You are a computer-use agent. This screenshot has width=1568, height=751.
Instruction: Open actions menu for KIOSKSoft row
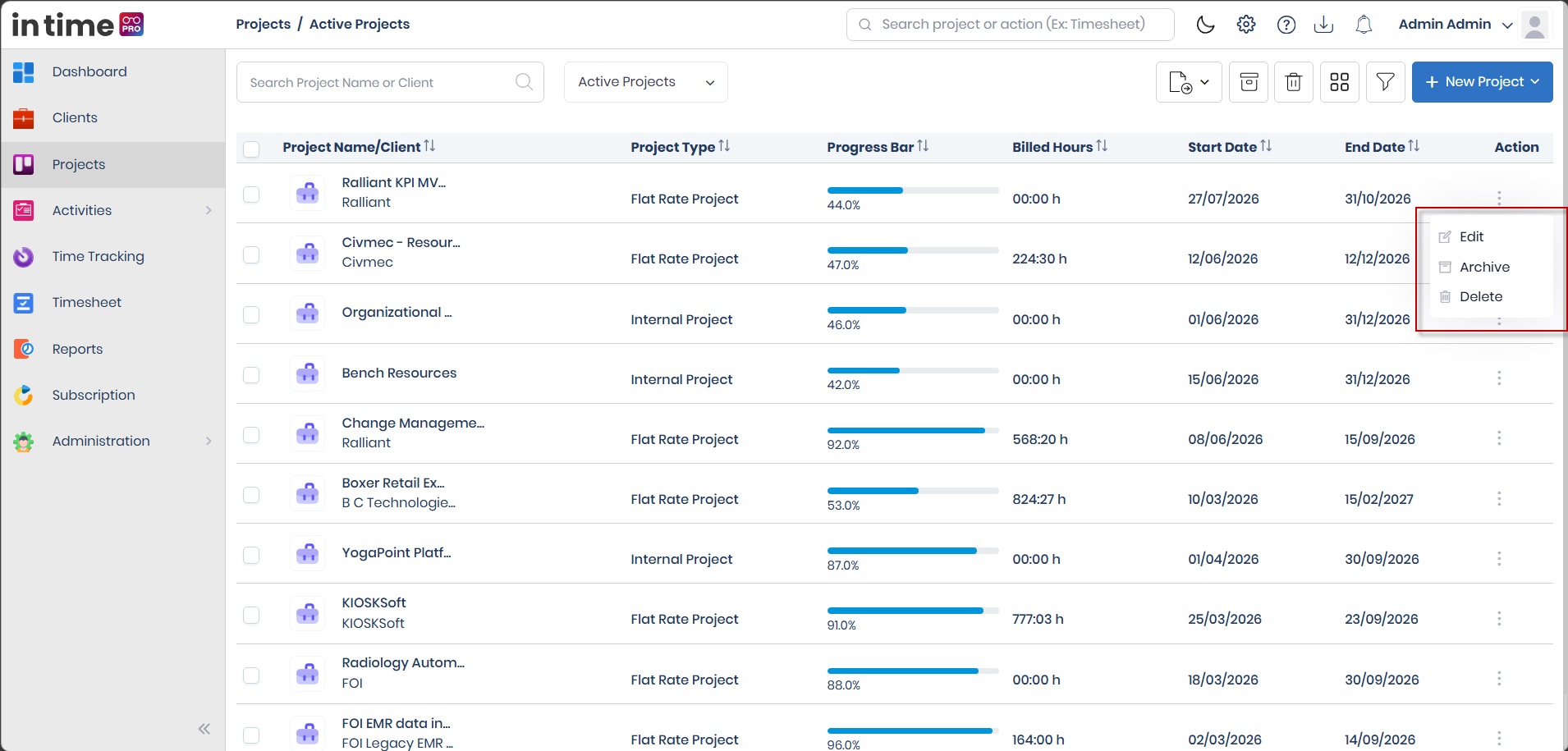pos(1499,619)
